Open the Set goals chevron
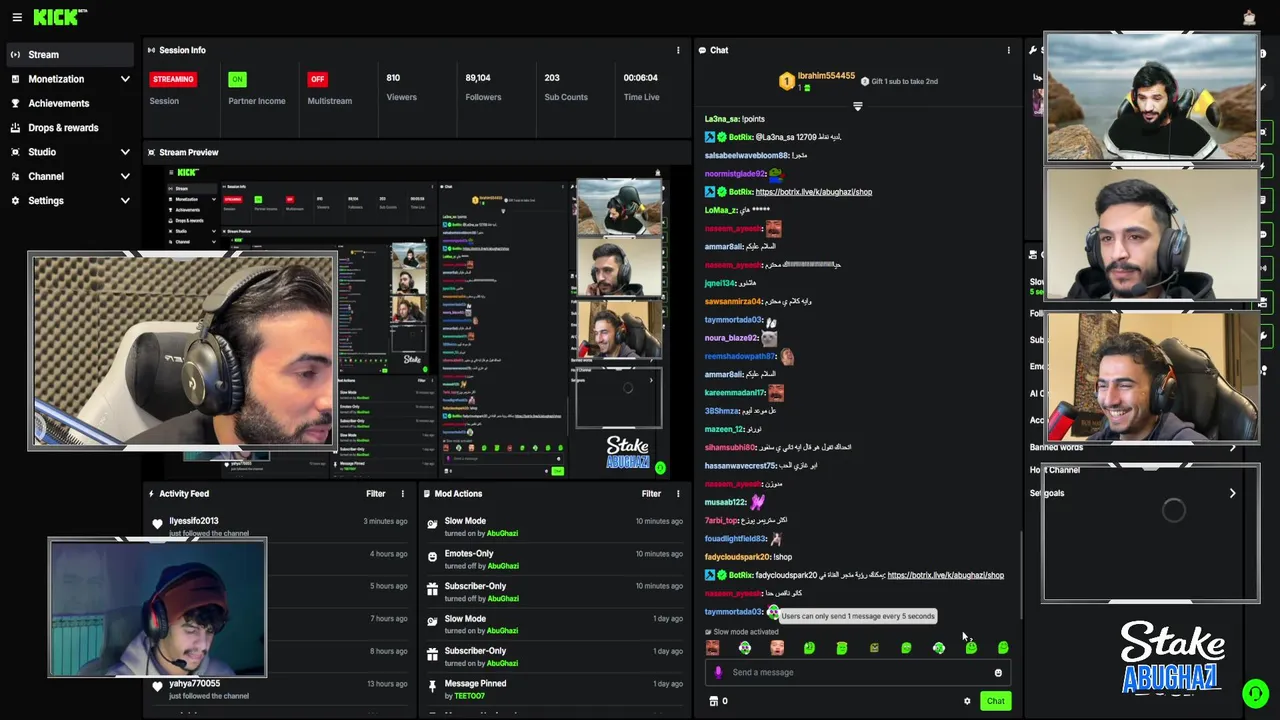Image resolution: width=1280 pixels, height=720 pixels. point(1232,493)
